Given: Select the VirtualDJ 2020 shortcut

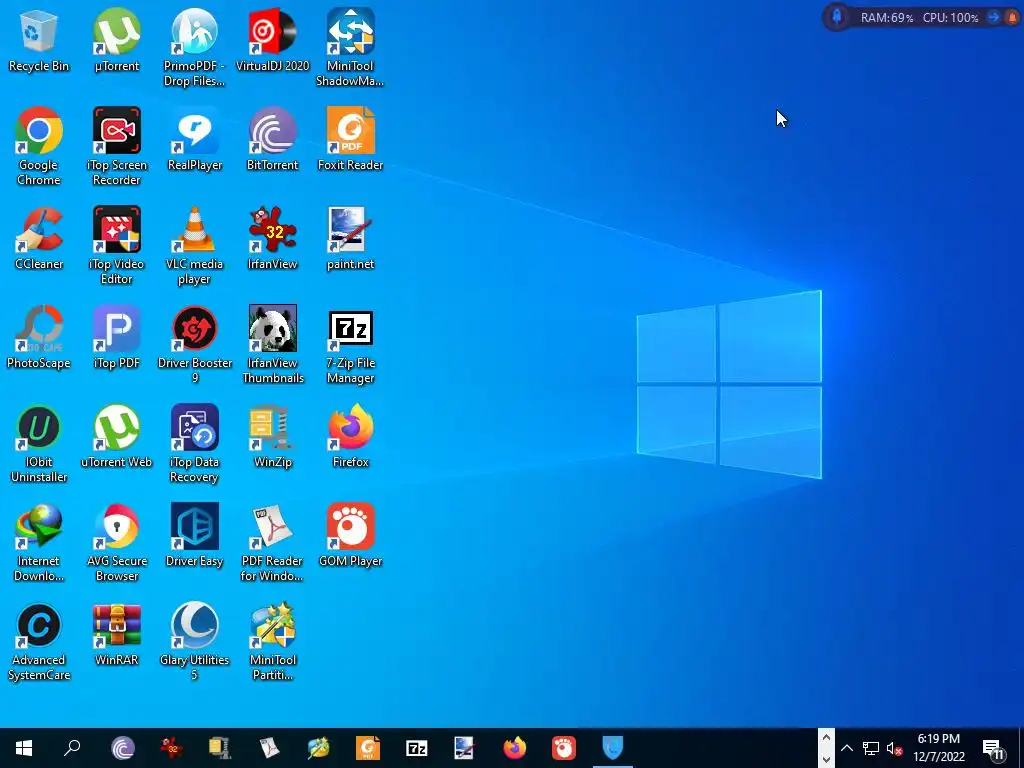Looking at the screenshot, I should point(272,40).
